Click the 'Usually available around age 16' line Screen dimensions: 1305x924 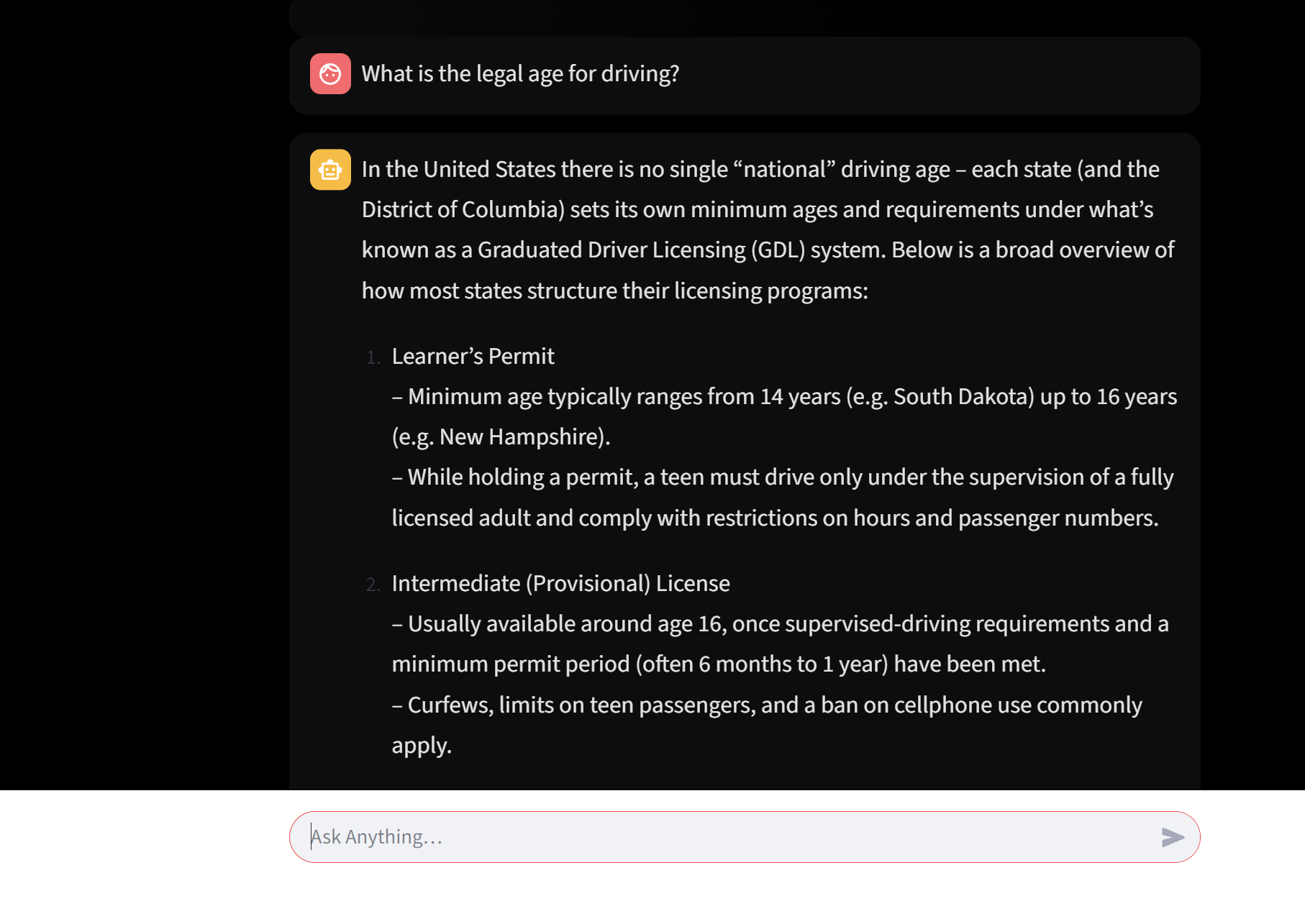point(780,623)
